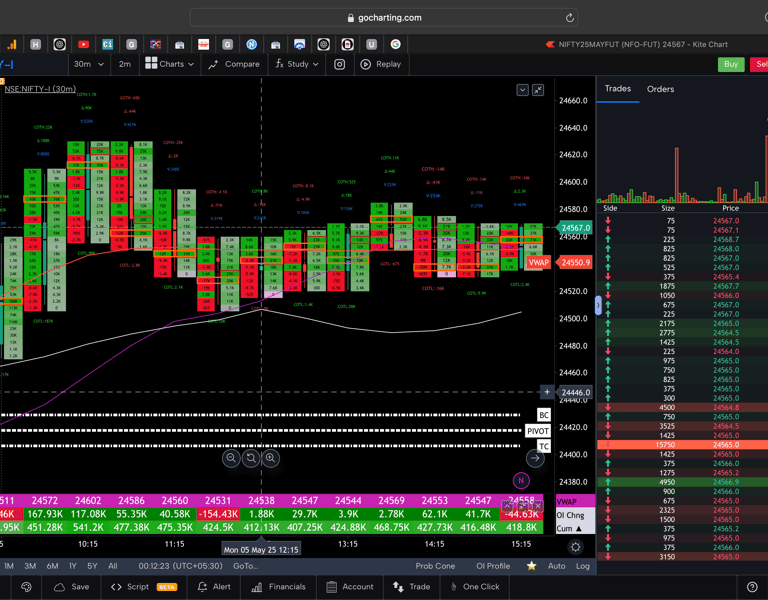Click the purple N circle icon
Image resolution: width=768 pixels, height=600 pixels.
tap(521, 480)
